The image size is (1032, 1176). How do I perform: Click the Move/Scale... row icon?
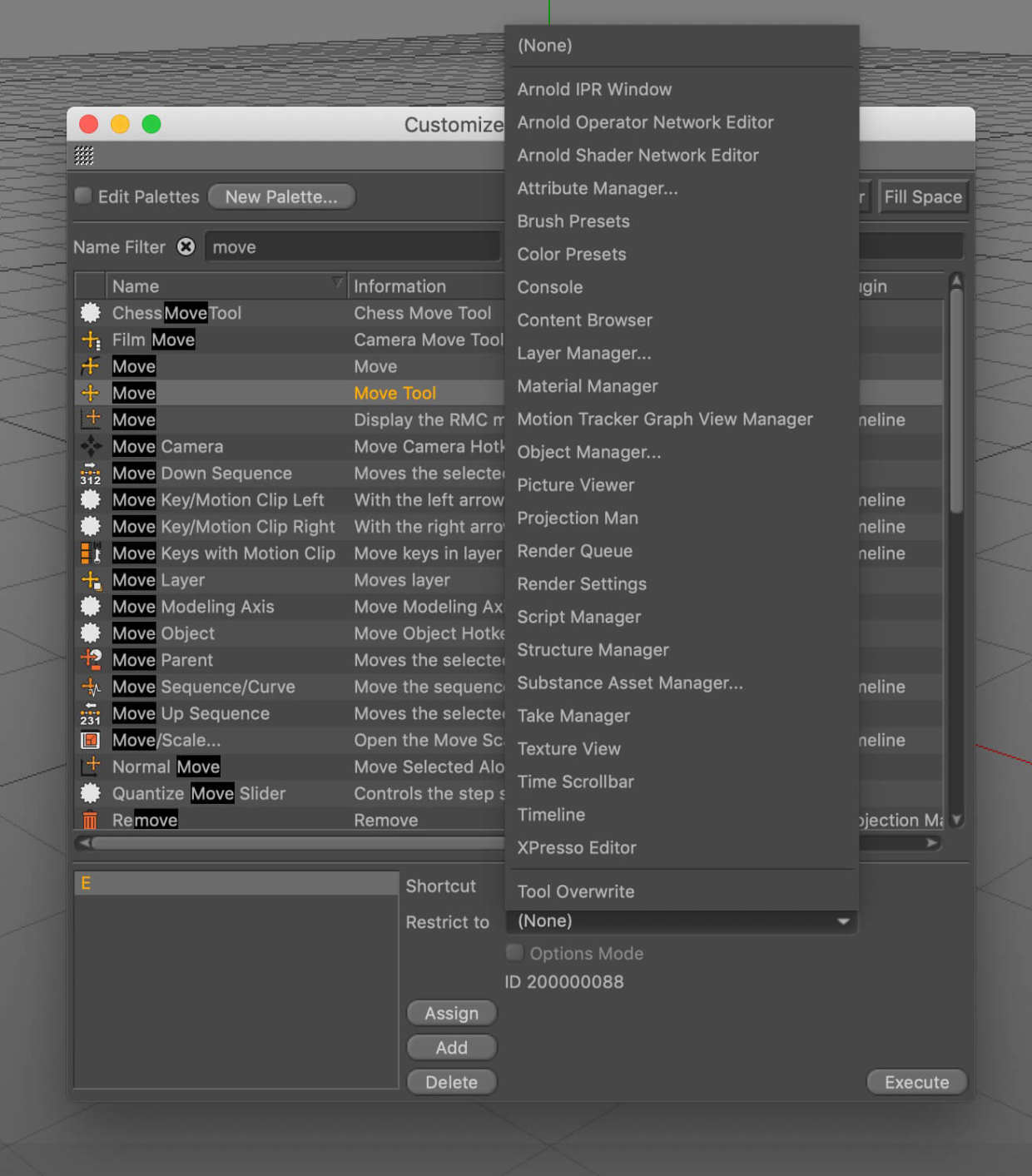point(90,740)
